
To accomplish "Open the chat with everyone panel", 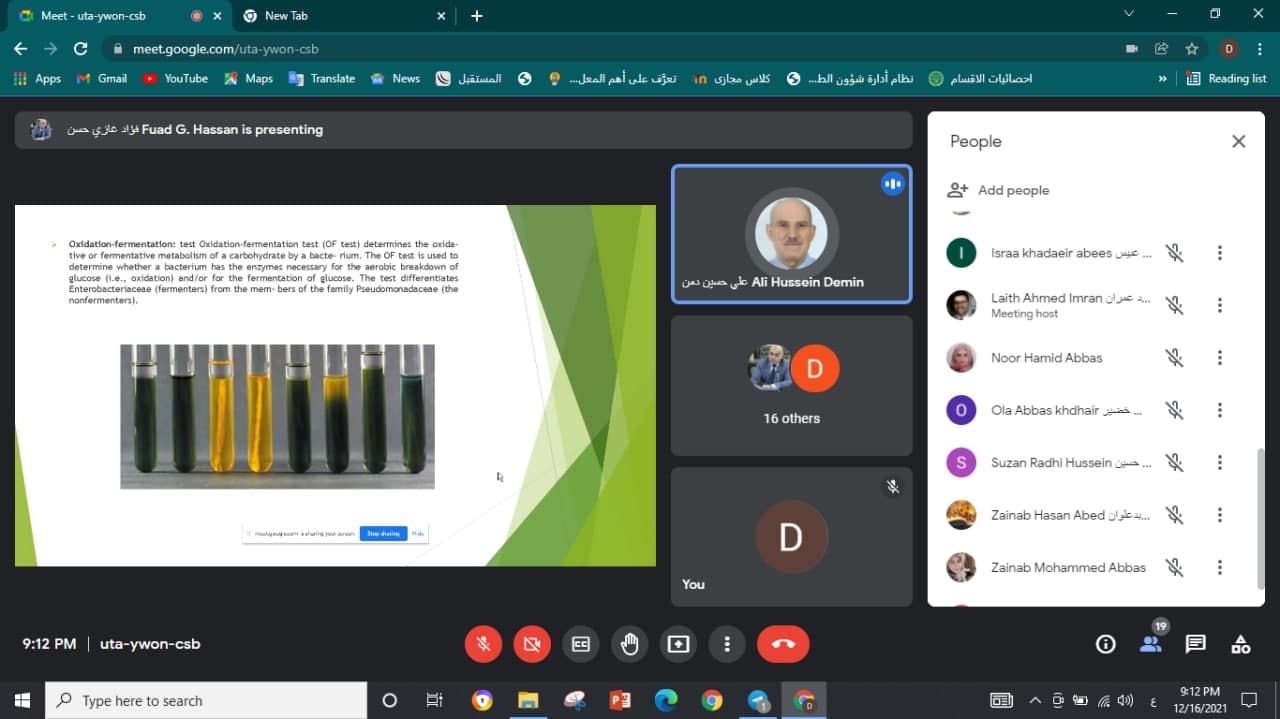I will 1195,644.
